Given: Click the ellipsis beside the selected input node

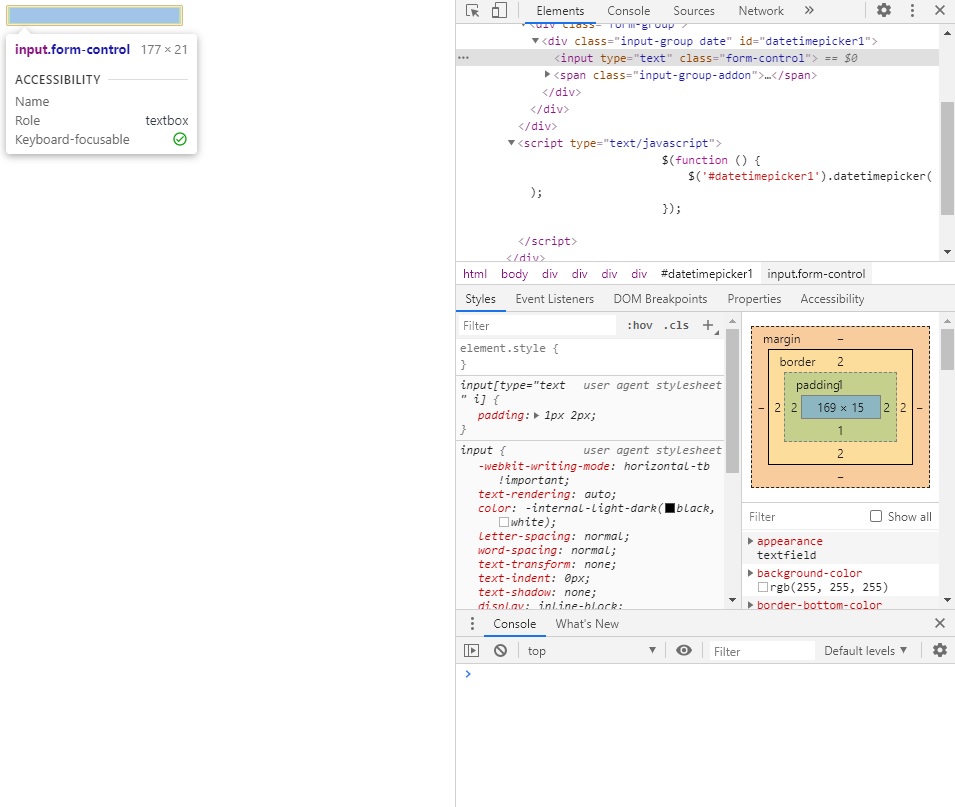Looking at the screenshot, I should [463, 58].
